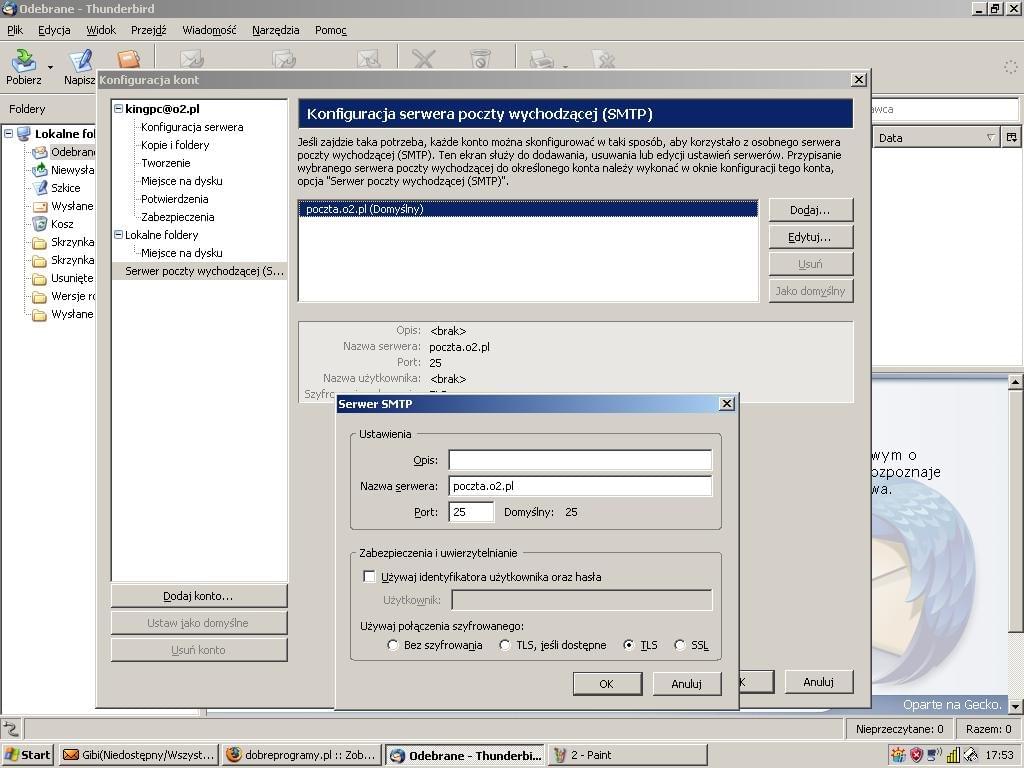Image resolution: width=1024 pixels, height=768 pixels.
Task: Click the message pane scrollbar down arrow
Action: point(1015,706)
